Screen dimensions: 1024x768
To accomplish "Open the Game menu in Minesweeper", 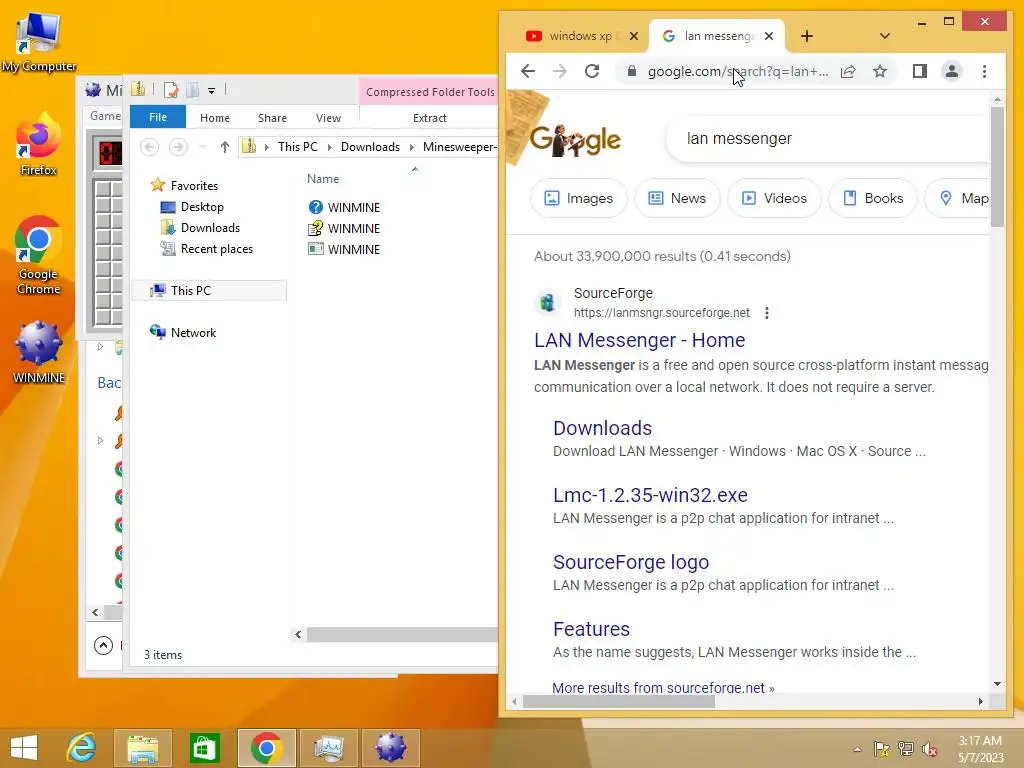I will [105, 116].
